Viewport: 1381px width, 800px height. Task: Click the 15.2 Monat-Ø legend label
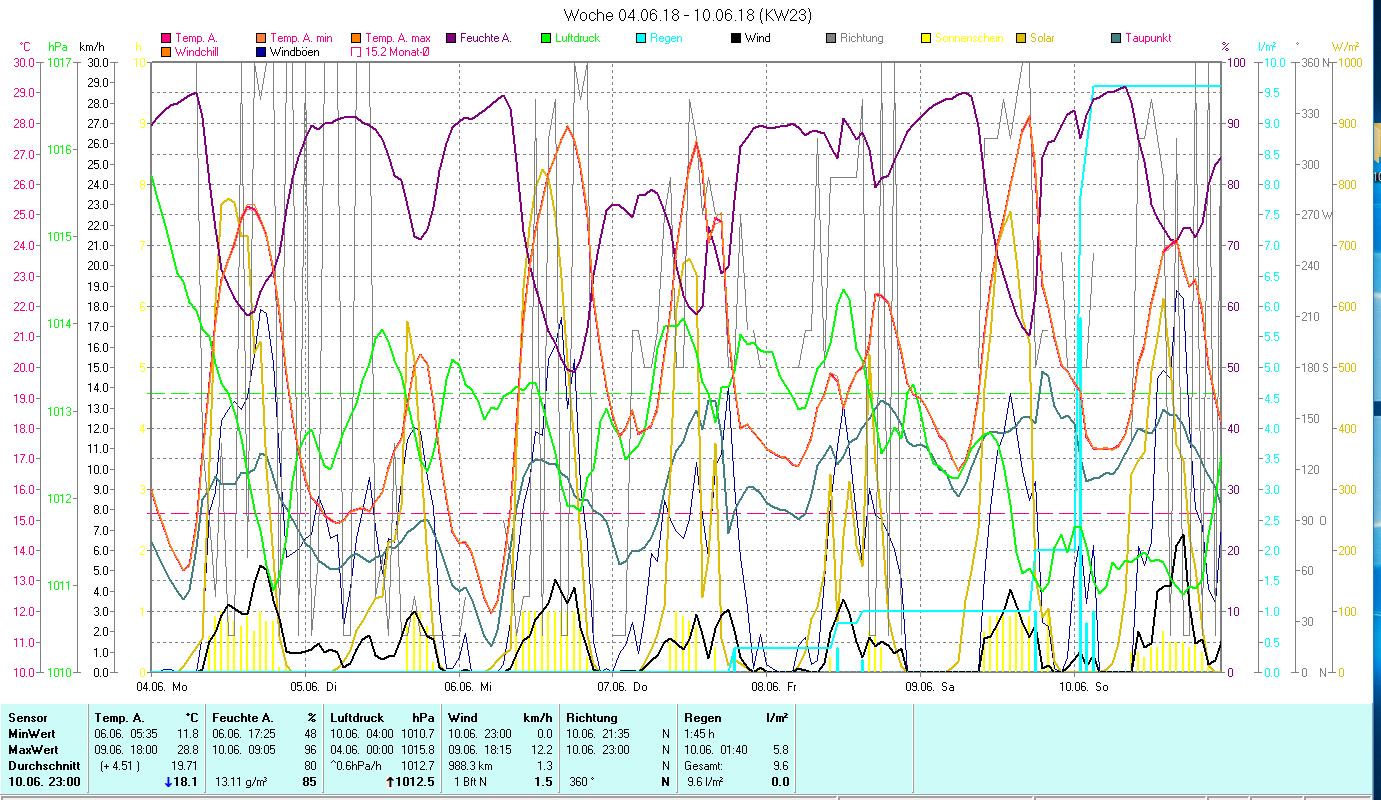[399, 51]
